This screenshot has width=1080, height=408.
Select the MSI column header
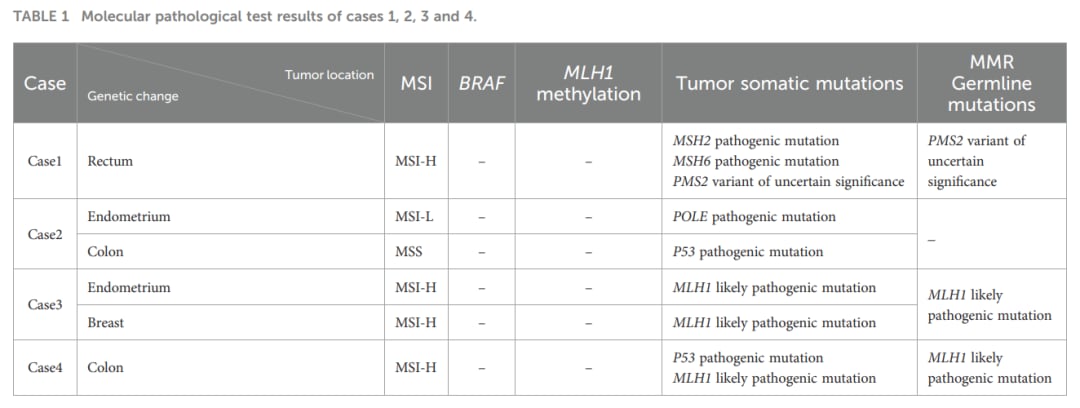[x=415, y=83]
